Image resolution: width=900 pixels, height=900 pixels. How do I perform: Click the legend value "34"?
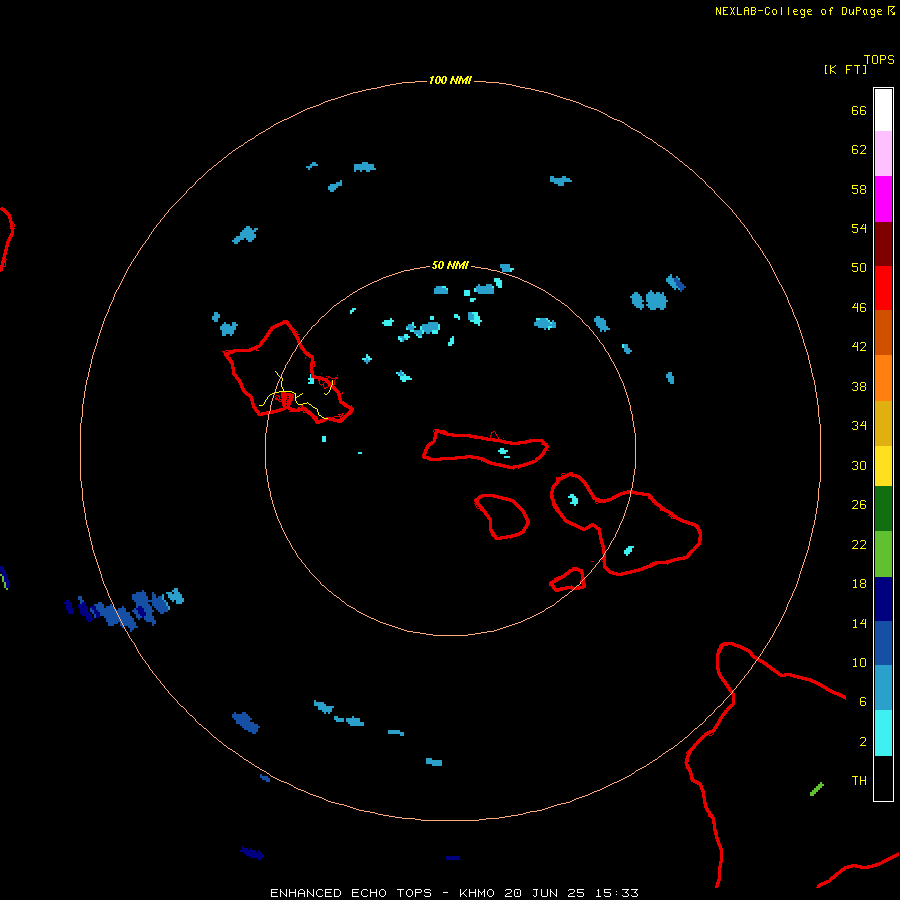[859, 426]
